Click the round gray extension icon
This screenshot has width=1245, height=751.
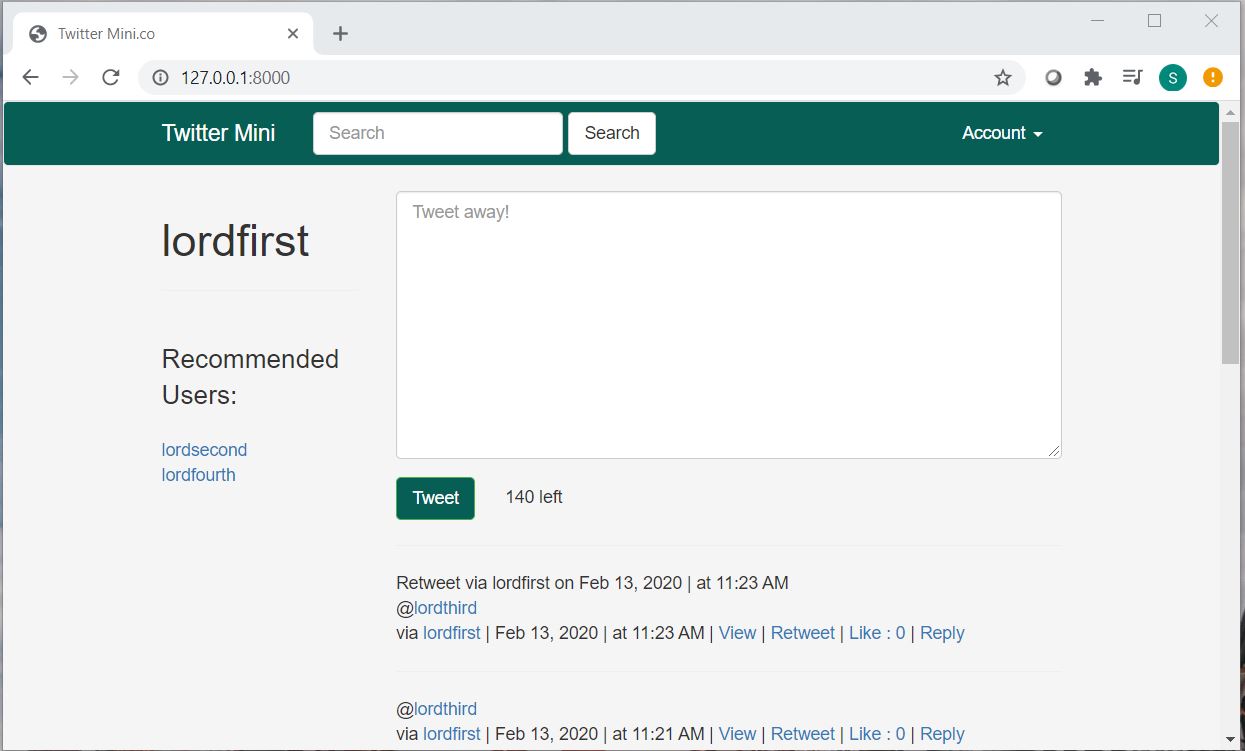[x=1053, y=77]
